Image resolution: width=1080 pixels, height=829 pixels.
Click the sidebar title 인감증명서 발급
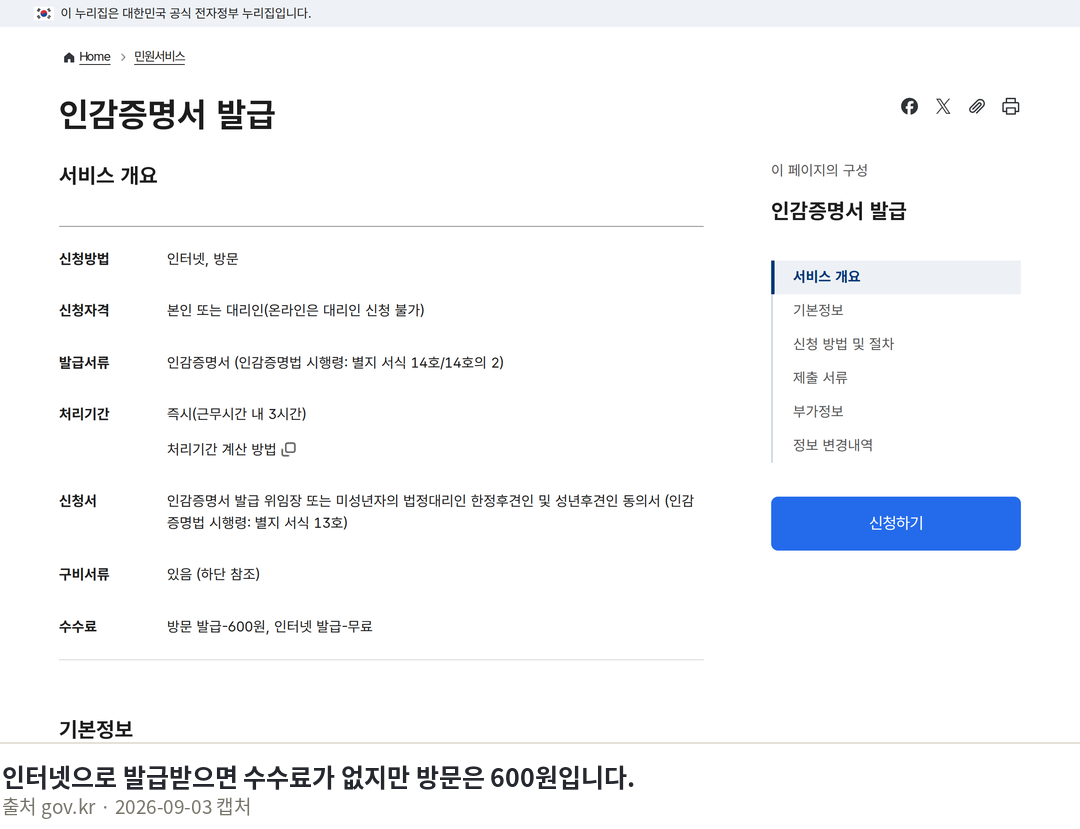coord(838,211)
